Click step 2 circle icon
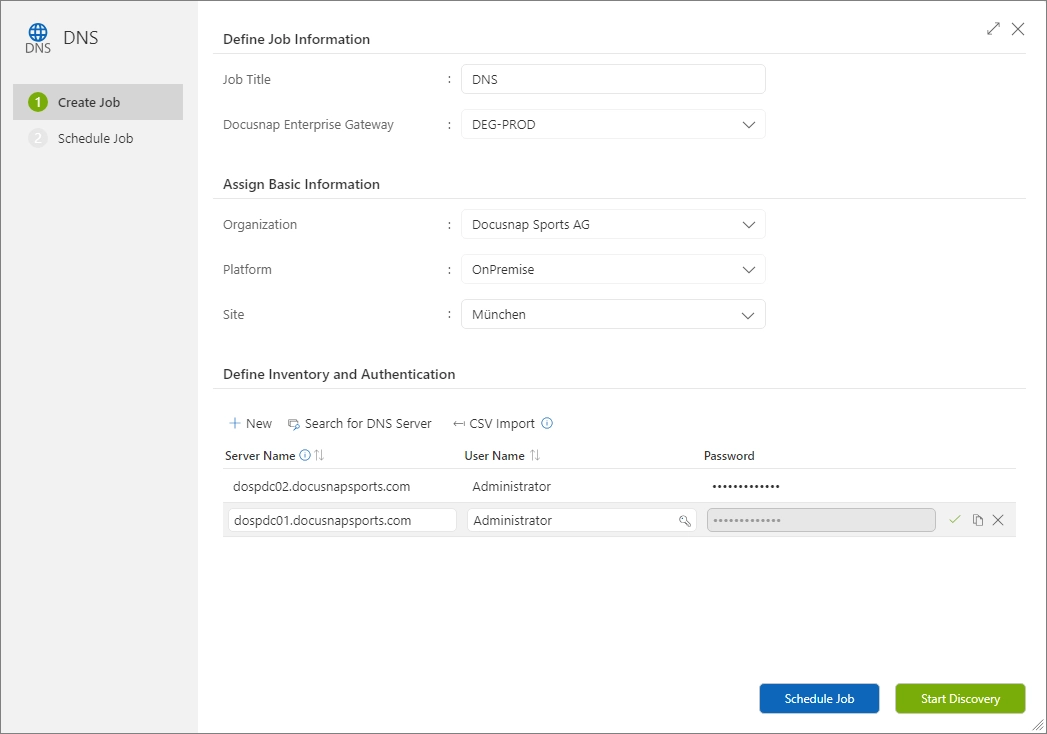This screenshot has width=1047, height=734. (x=38, y=138)
